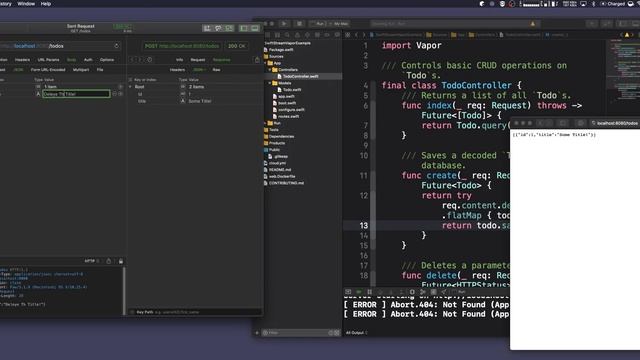Collapse the Models folder disclosure triangle
The width and height of the screenshot is (640, 360).
pyautogui.click(x=270, y=83)
